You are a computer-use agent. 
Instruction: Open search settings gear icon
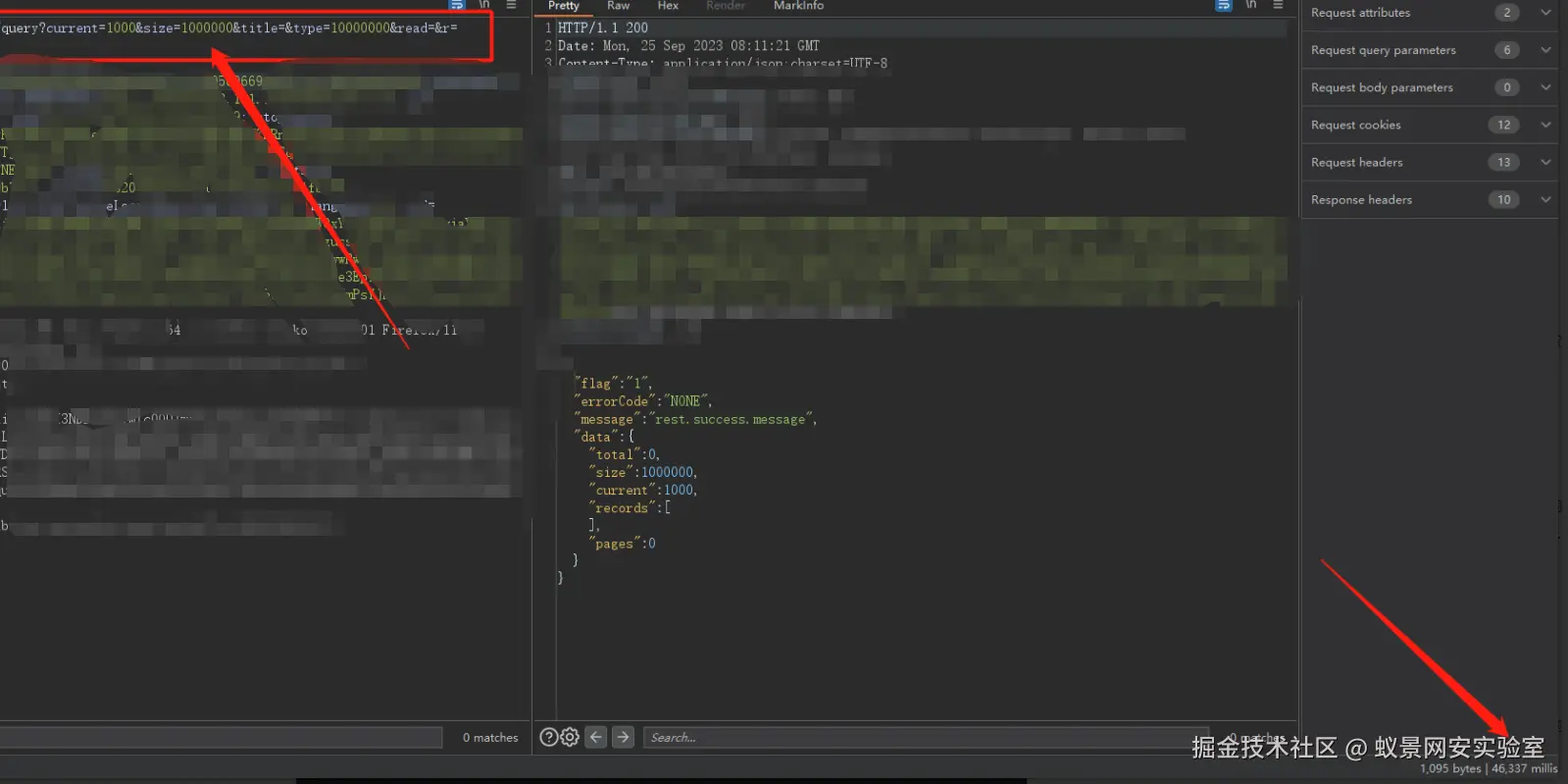click(x=570, y=737)
